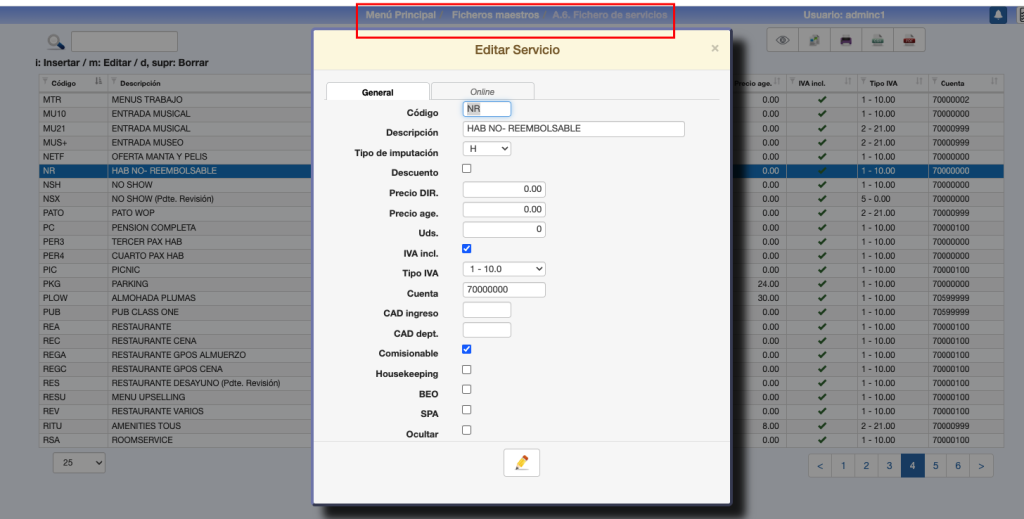The height and width of the screenshot is (519, 1024).
Task: Uncheck the IVA incl. checkbox
Action: pyautogui.click(x=466, y=248)
